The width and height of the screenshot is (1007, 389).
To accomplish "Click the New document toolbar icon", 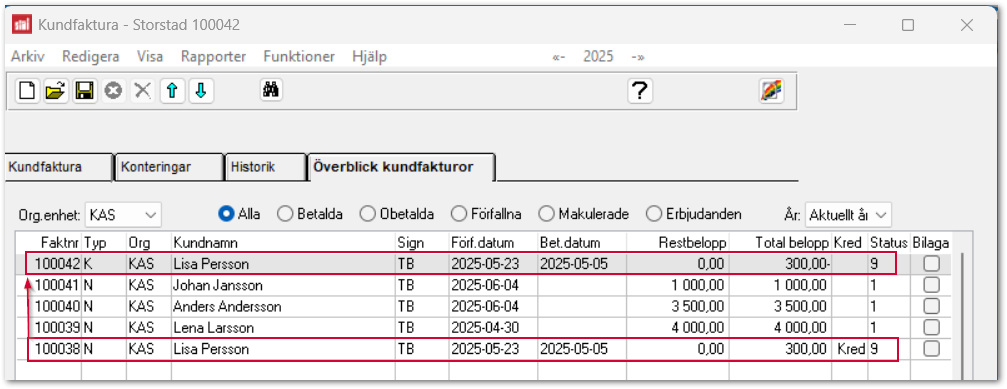I will point(27,91).
